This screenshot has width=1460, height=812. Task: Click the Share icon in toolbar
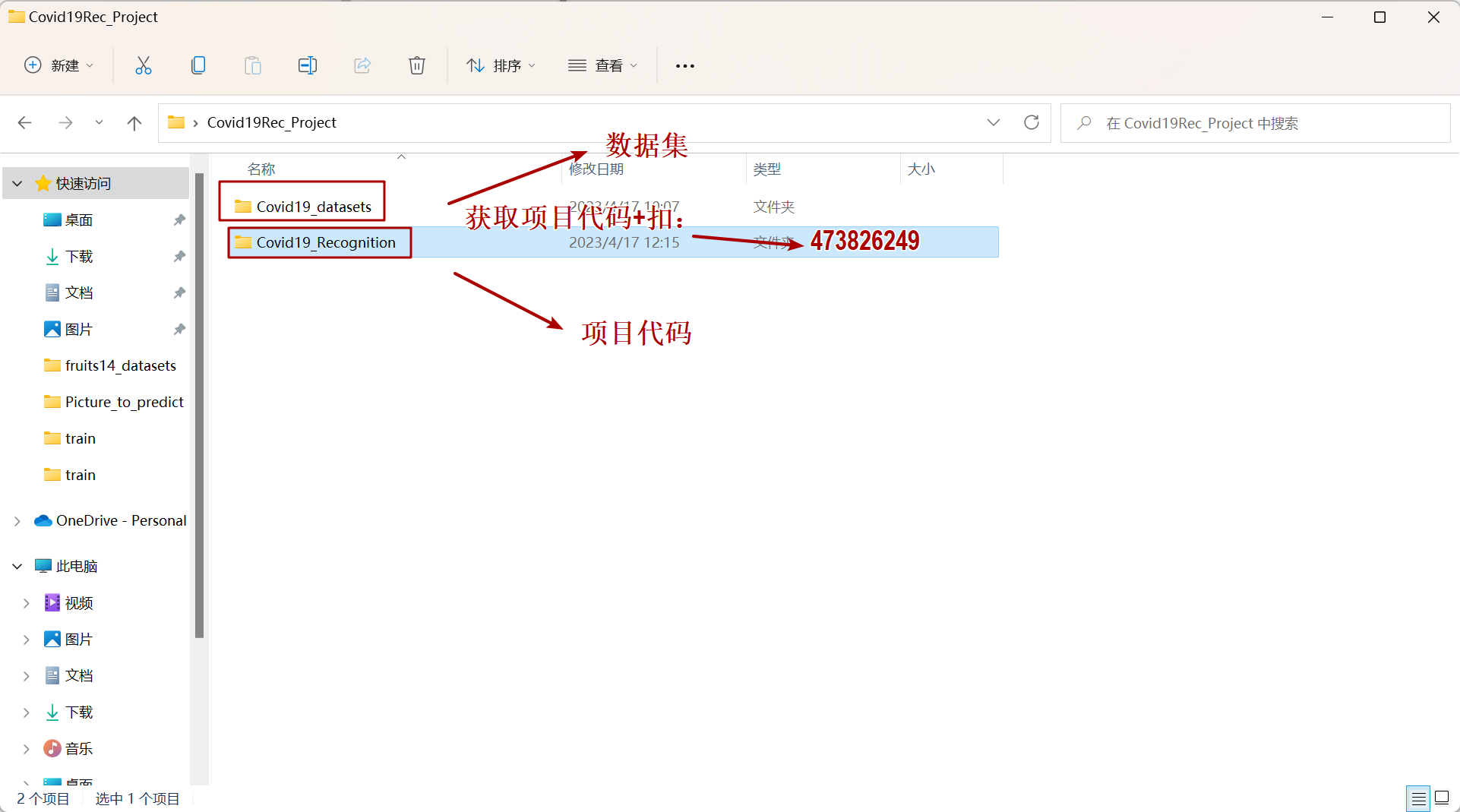362,65
